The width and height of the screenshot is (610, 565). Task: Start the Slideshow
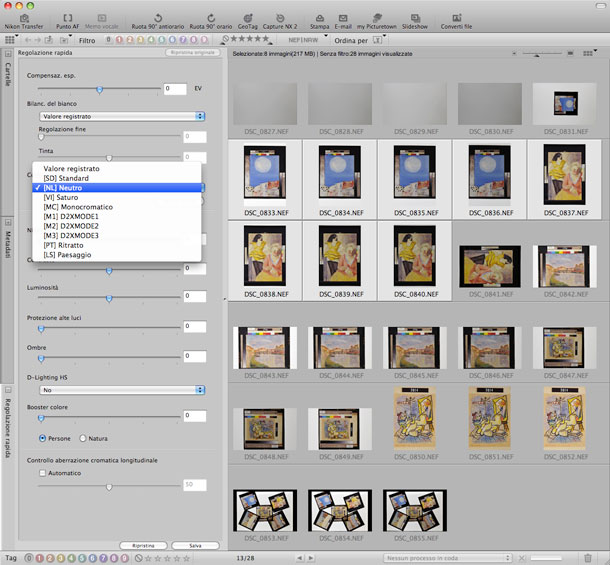coord(415,21)
